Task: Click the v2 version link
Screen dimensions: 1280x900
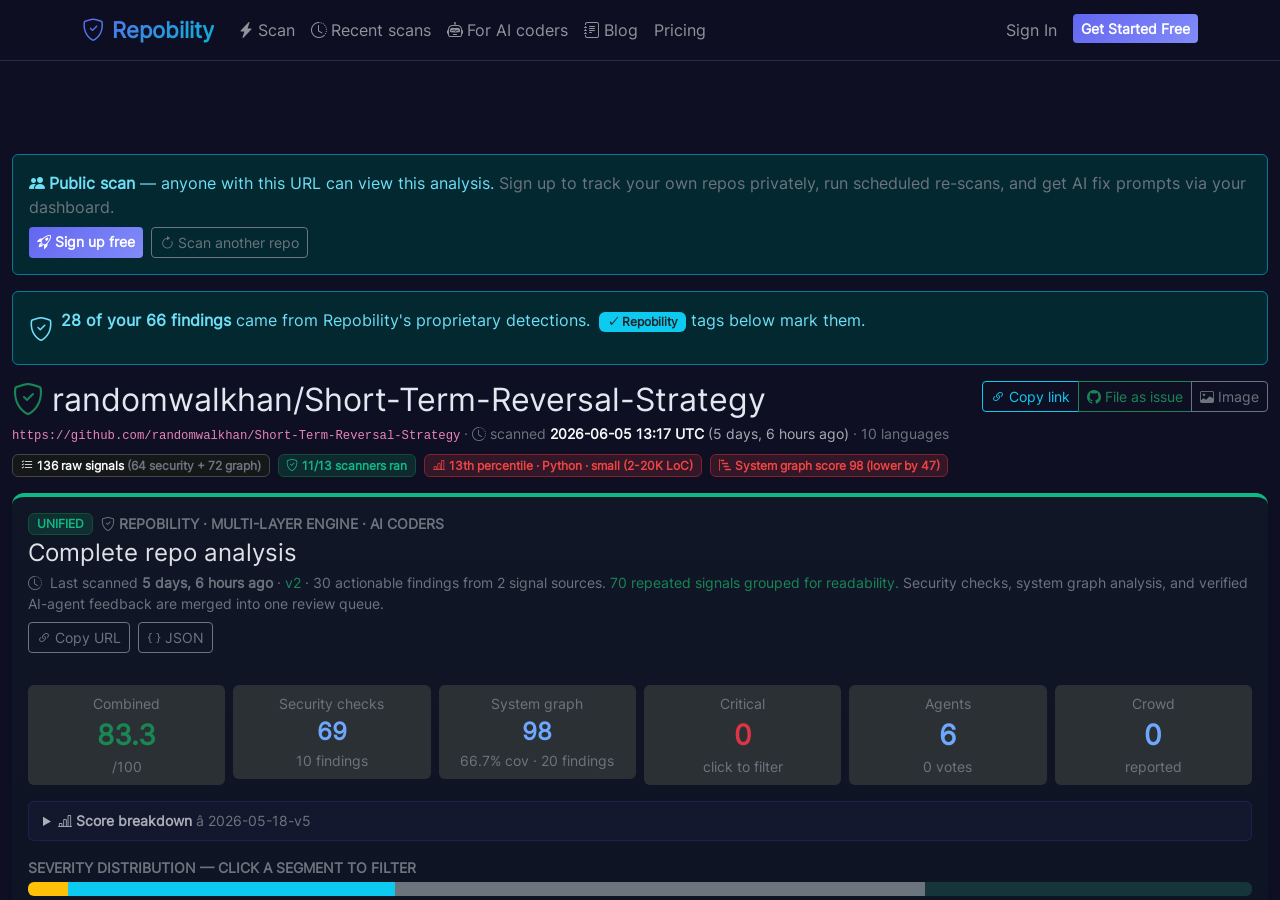Action: tap(293, 583)
